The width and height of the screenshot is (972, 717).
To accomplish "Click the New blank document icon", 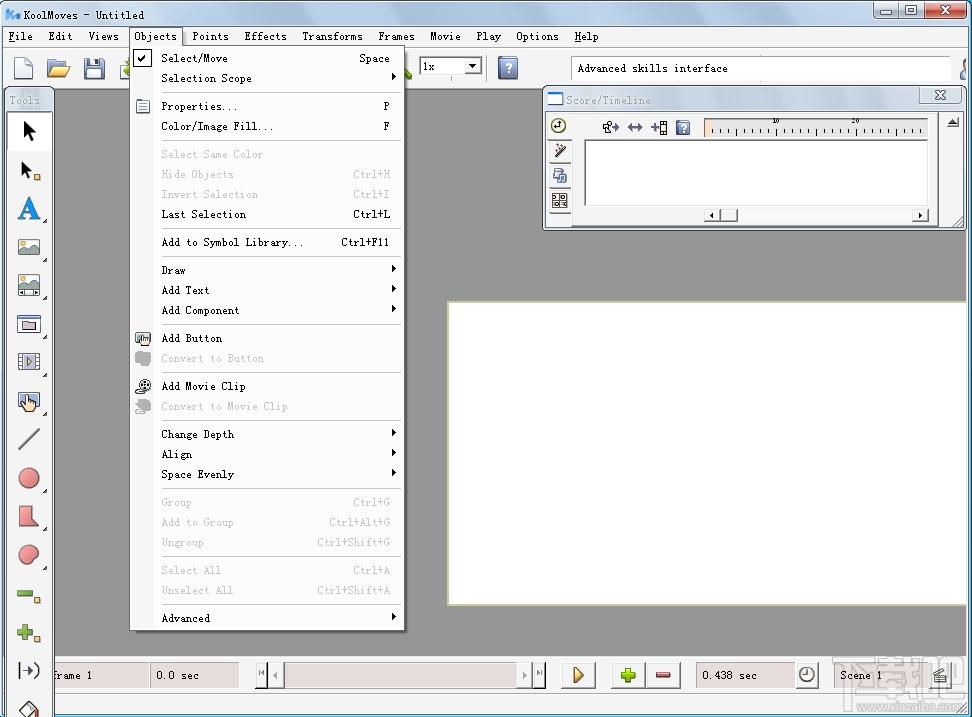I will (23, 68).
